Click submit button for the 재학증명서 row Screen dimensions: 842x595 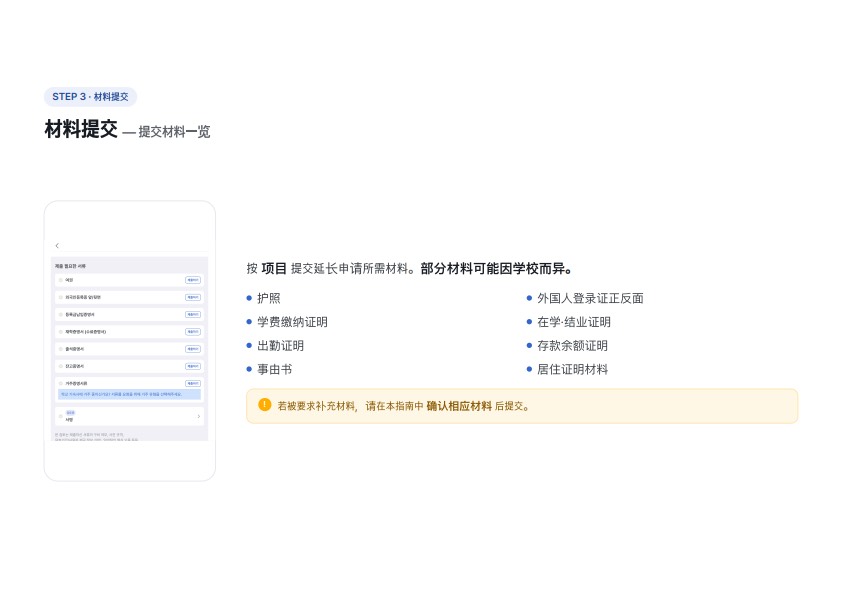tap(193, 332)
